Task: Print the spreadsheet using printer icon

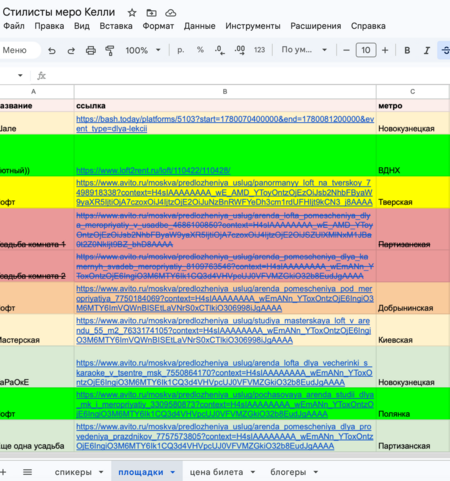Action: pyautogui.click(x=91, y=50)
